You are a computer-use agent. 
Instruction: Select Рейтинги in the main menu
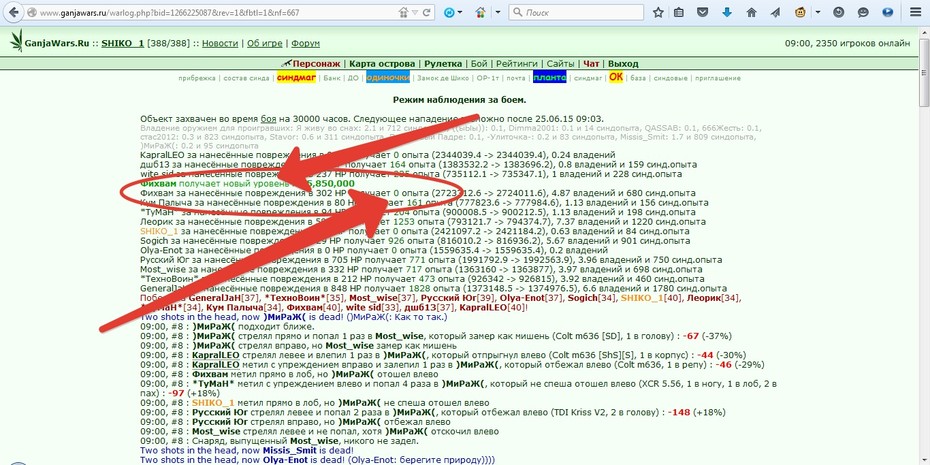click(517, 63)
